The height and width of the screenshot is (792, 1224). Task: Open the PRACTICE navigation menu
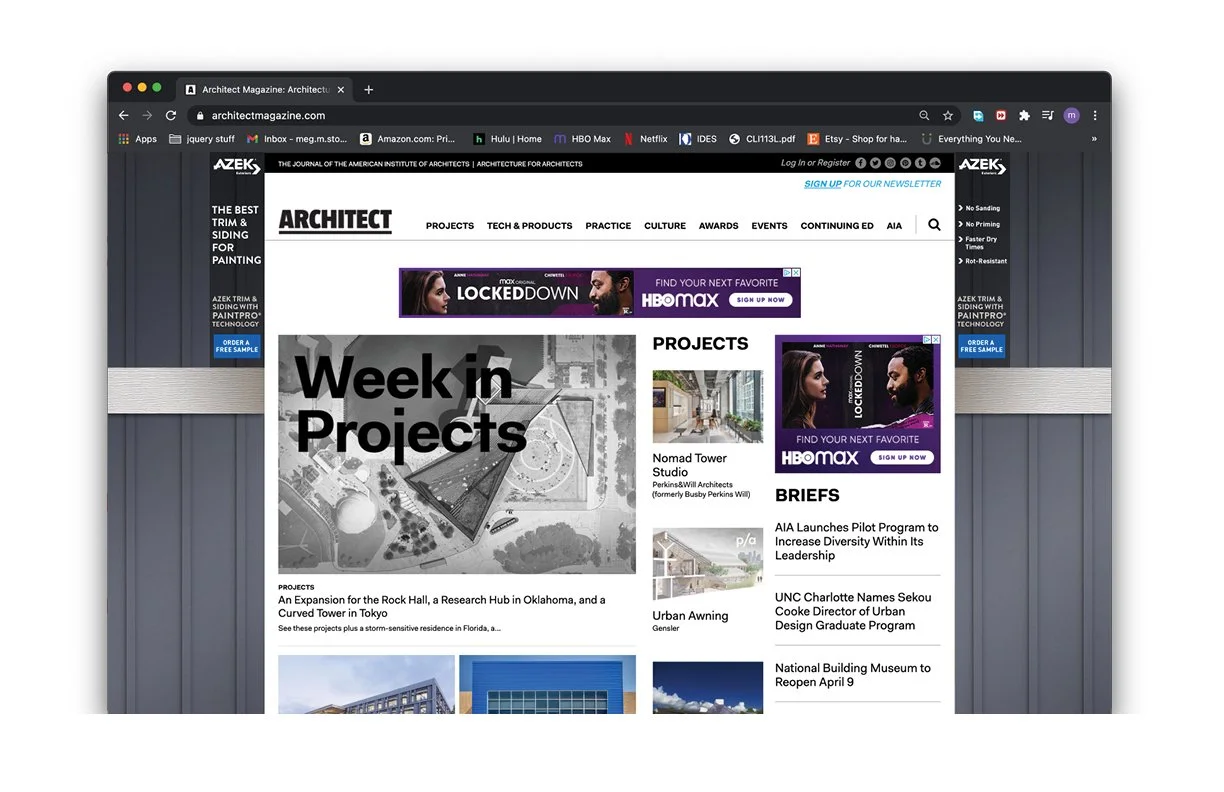(608, 226)
